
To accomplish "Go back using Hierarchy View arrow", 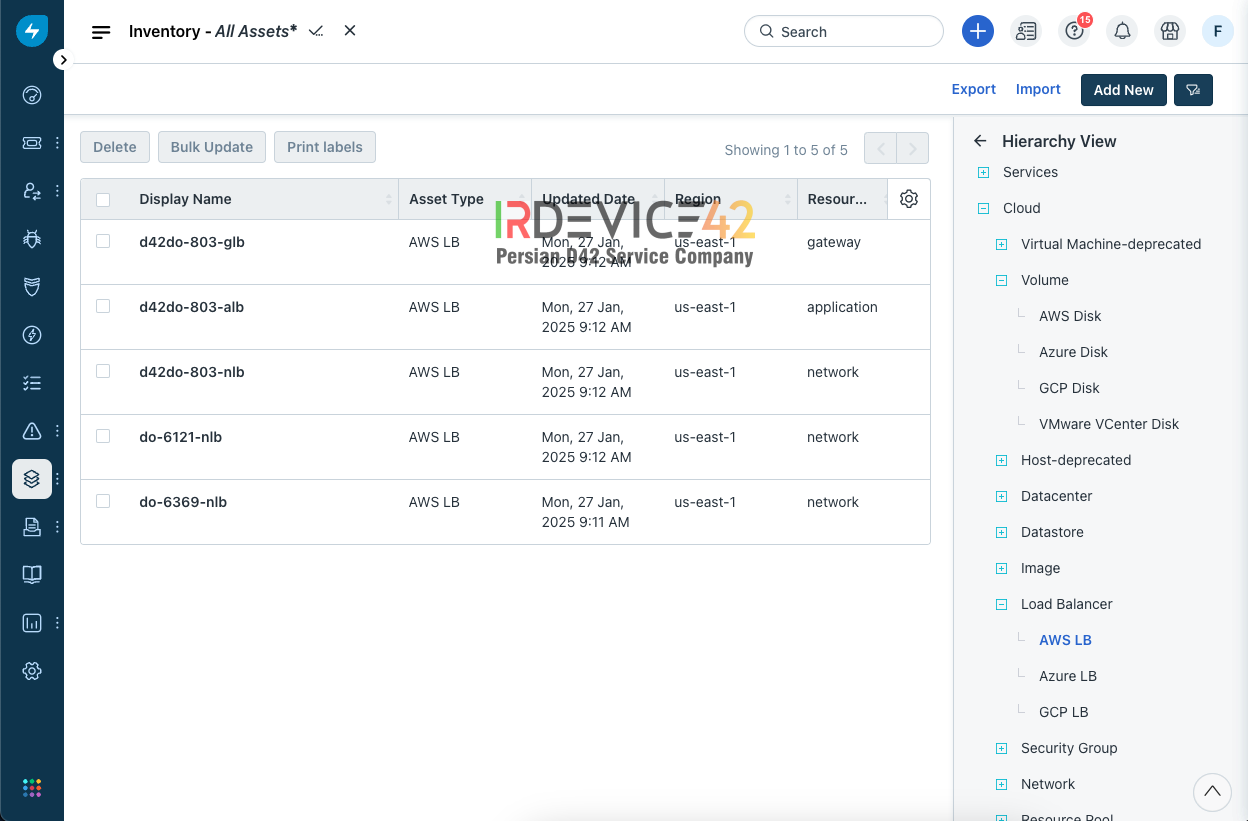I will click(x=980, y=141).
